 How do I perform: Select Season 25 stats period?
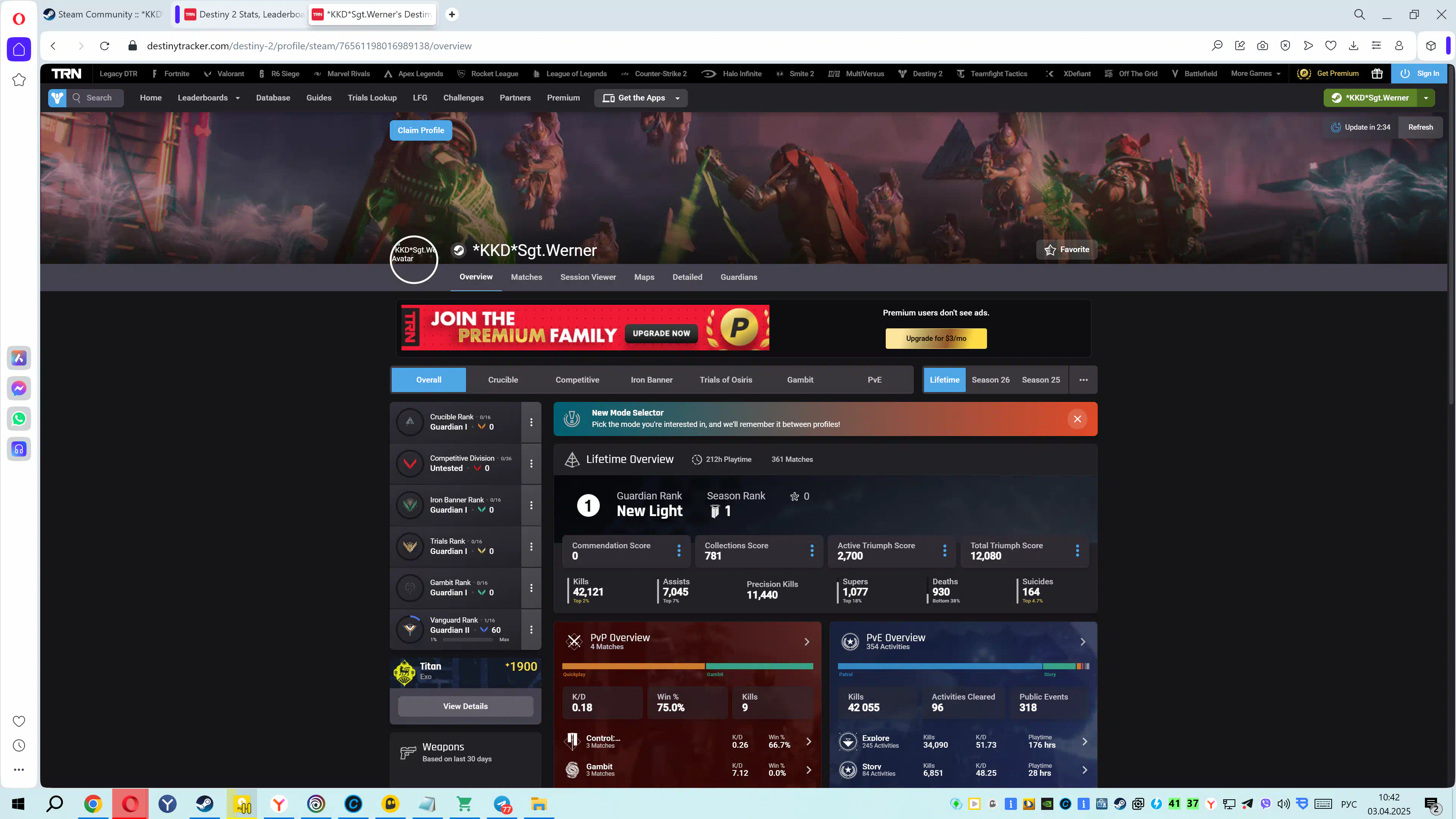pos(1040,380)
